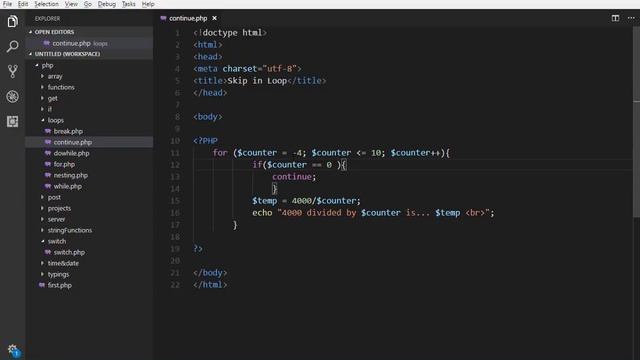Open the Go menu
Screen dimensions: 640x360
click(x=88, y=4)
